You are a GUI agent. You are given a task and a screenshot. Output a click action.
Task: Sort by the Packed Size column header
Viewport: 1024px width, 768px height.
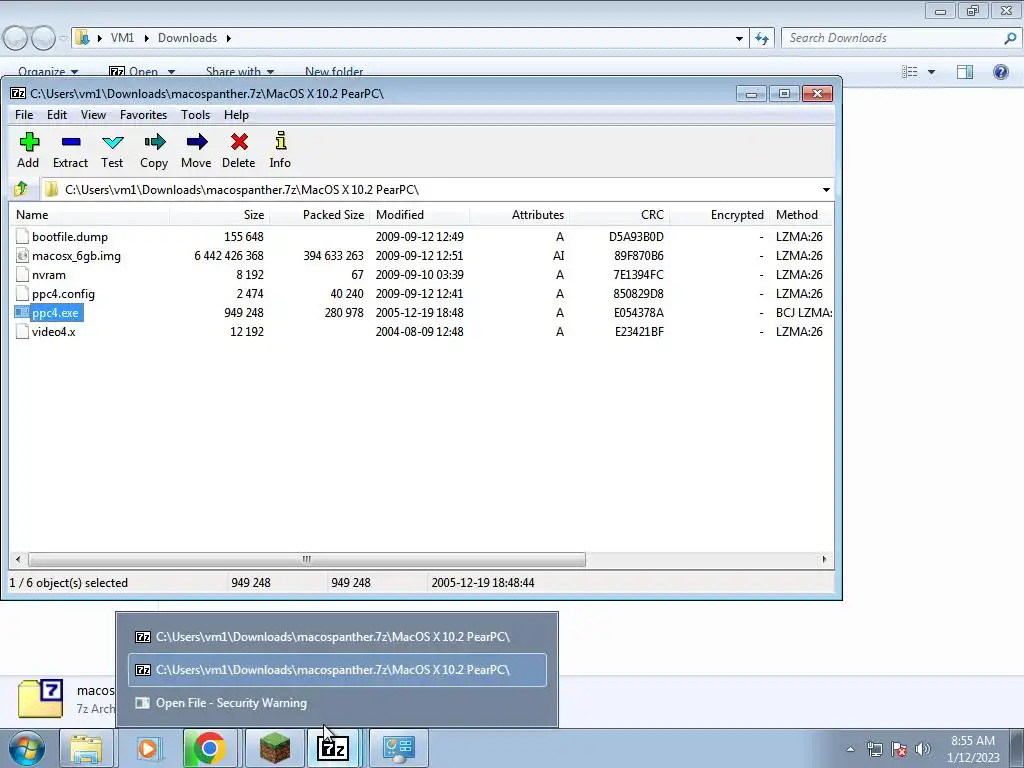(x=320, y=215)
